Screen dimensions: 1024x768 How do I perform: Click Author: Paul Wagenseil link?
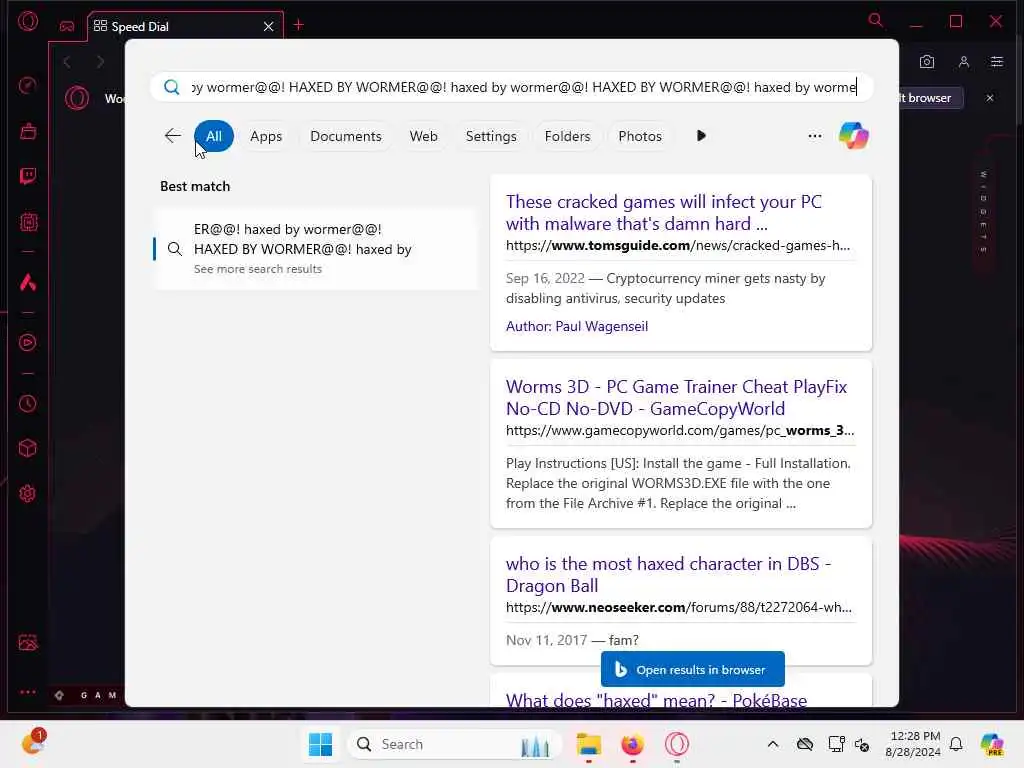pos(577,326)
